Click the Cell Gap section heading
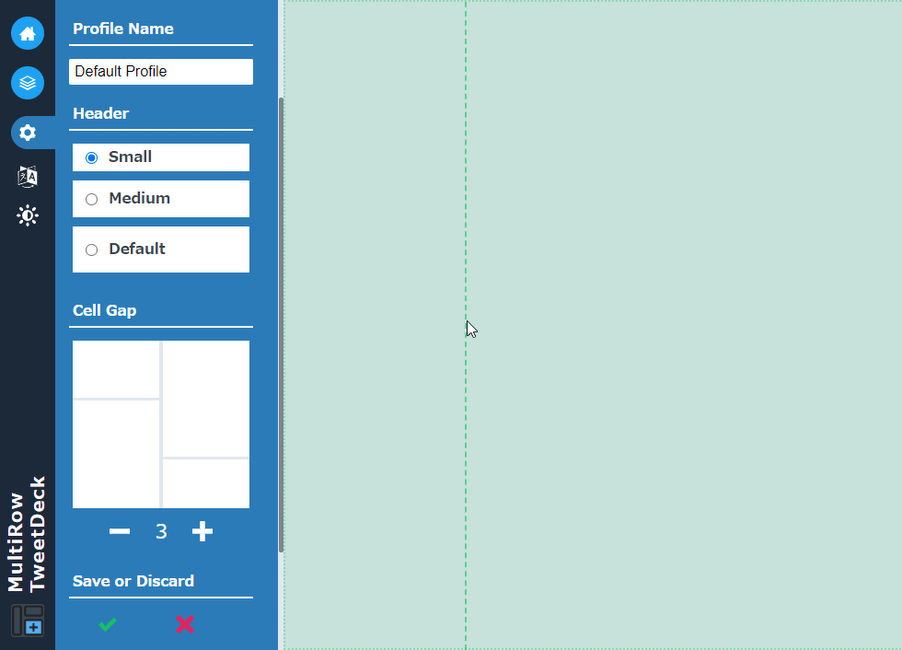Viewport: 902px width, 650px height. point(105,311)
